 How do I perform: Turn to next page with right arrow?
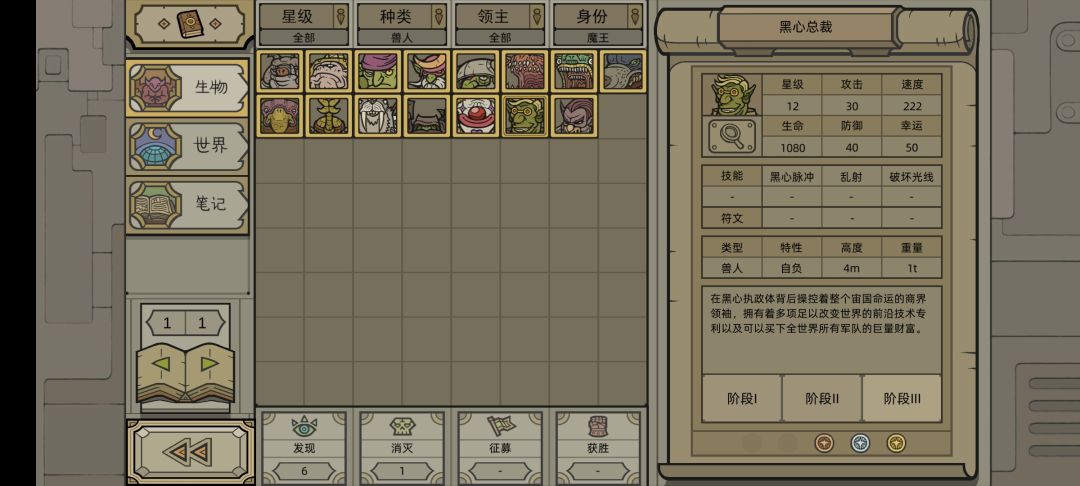[x=209, y=363]
